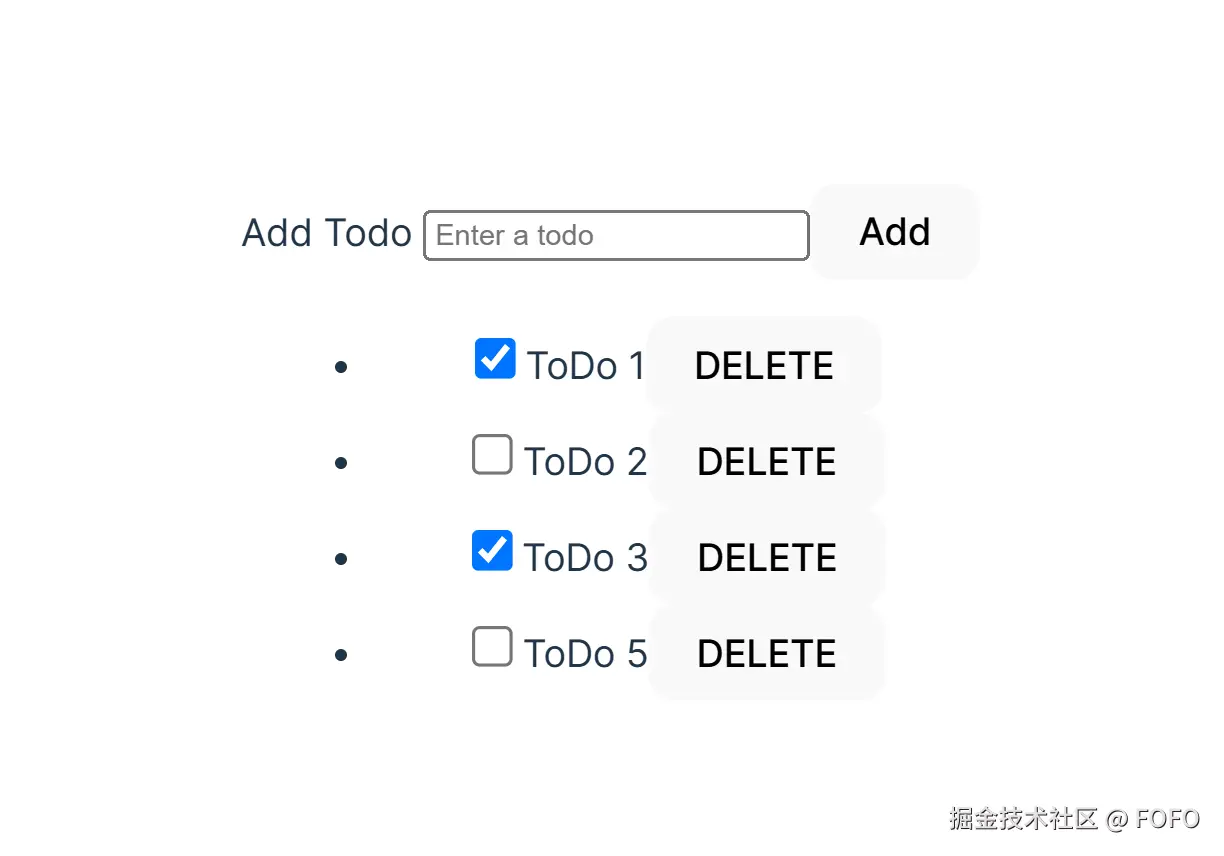This screenshot has width=1224, height=856.
Task: Check the ToDo 5 checkbox
Action: coord(492,646)
